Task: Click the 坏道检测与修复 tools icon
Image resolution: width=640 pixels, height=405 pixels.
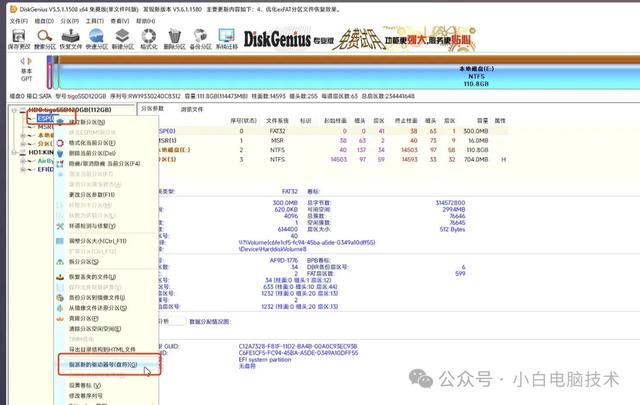Action: 60,226
